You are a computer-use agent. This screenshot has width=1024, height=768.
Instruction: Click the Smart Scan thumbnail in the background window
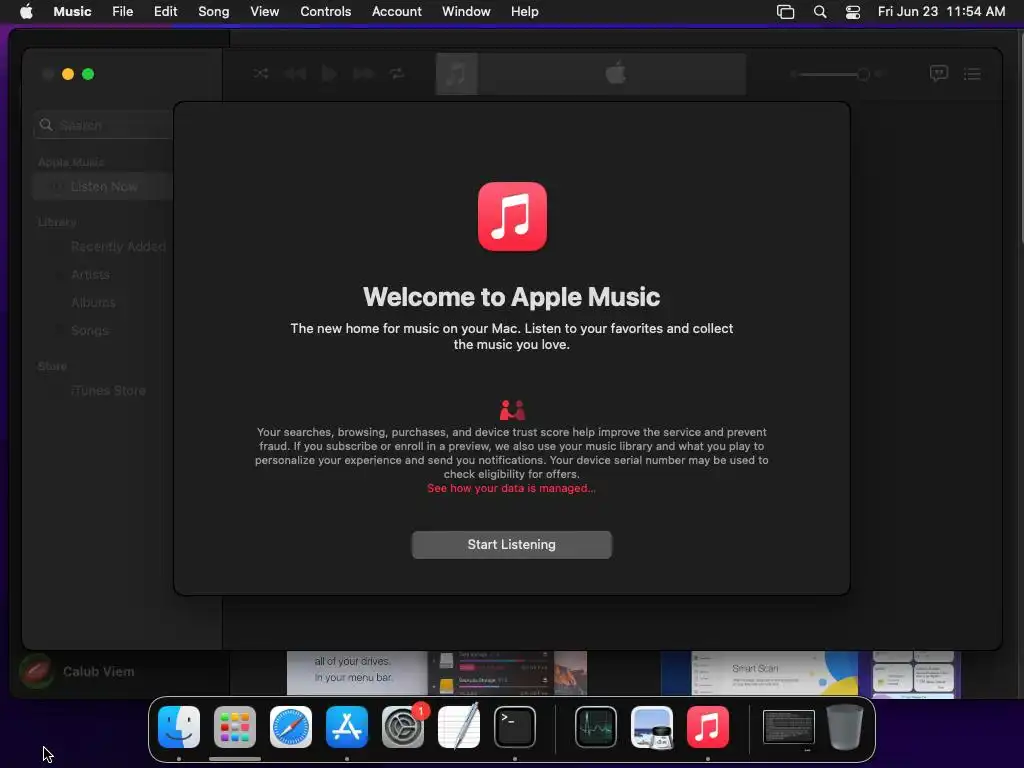coord(759,673)
